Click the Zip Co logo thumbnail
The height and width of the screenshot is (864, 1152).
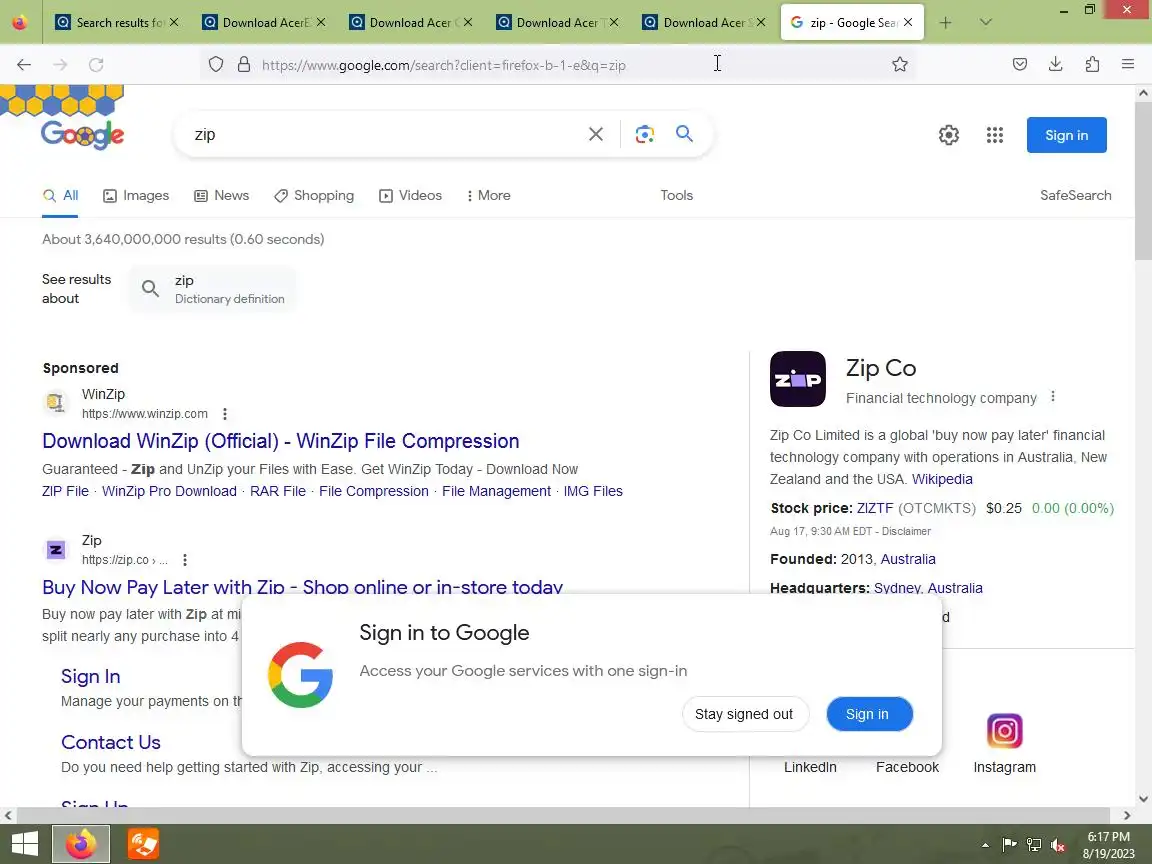point(798,379)
